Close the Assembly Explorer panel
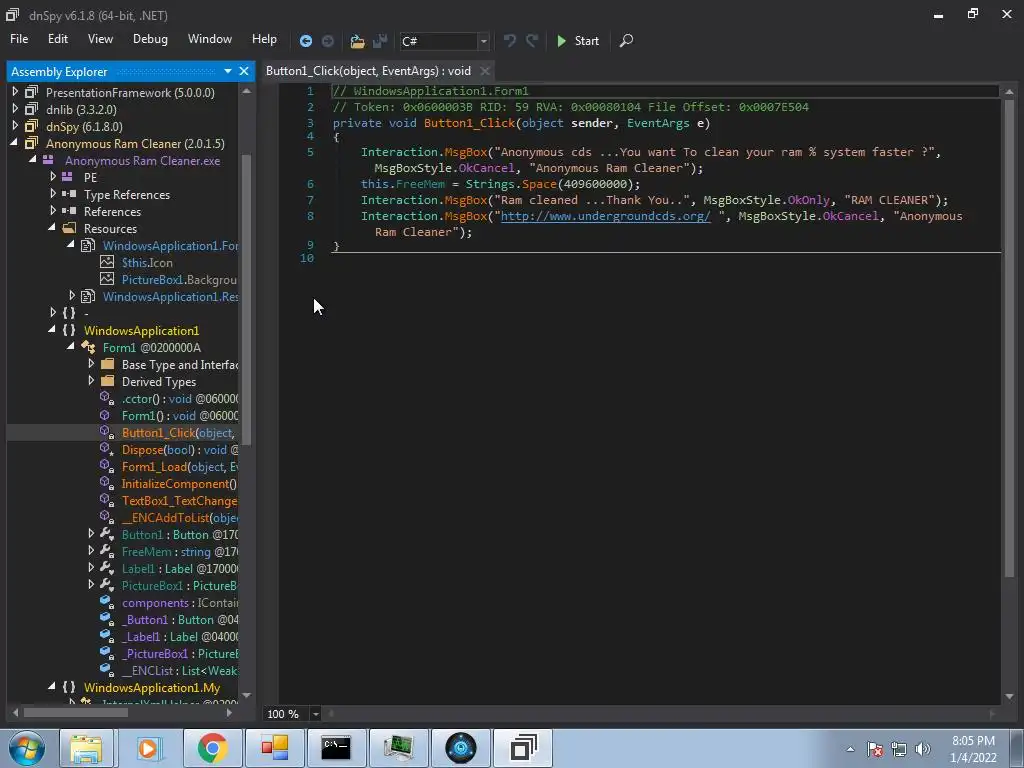The width and height of the screenshot is (1024, 768). (244, 71)
